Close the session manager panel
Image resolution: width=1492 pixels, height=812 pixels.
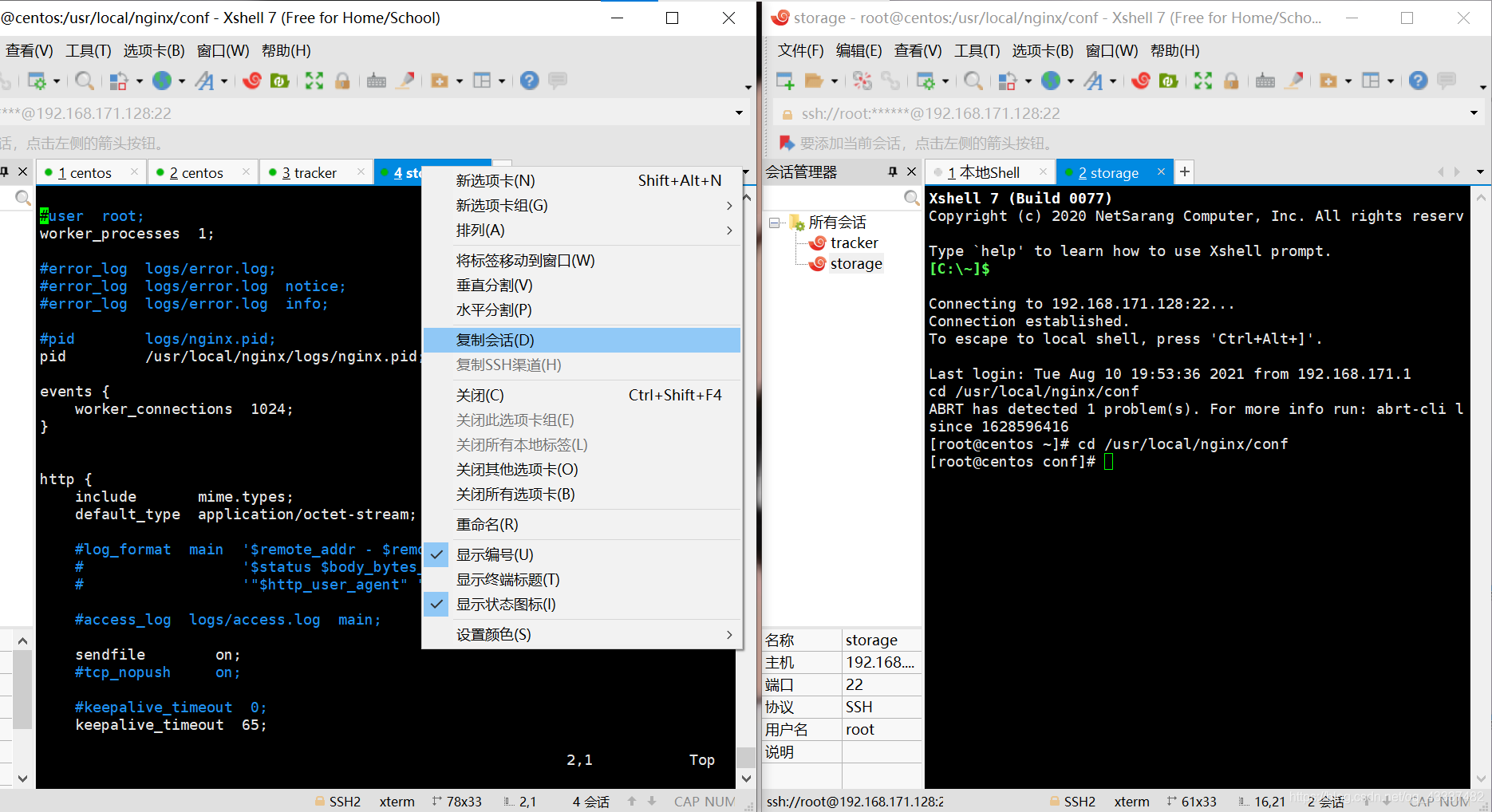912,172
